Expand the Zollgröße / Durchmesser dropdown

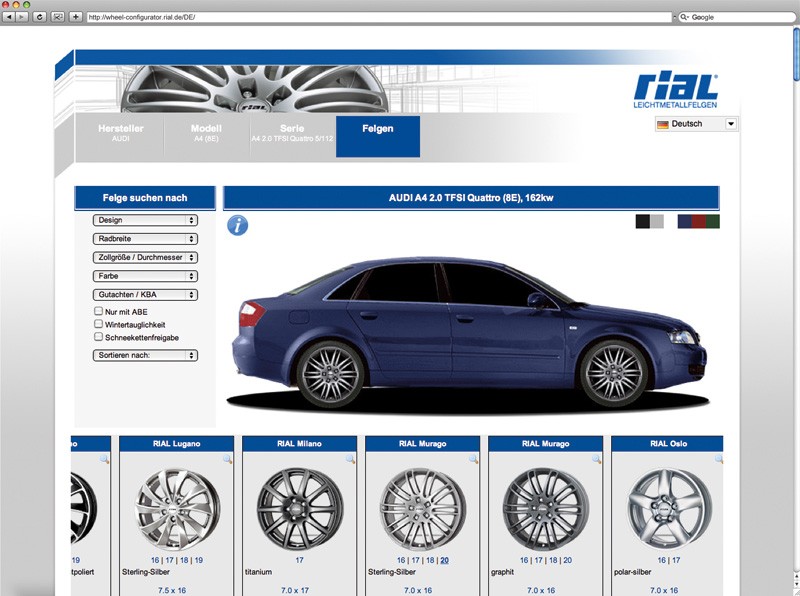coord(145,257)
